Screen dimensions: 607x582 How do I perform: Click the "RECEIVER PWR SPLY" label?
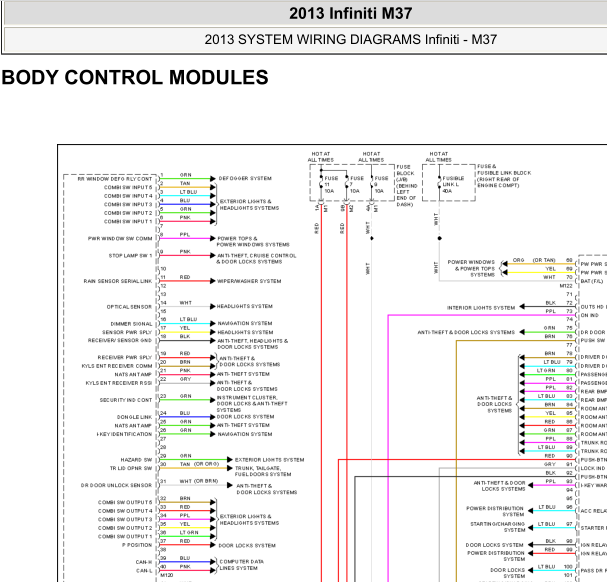[x=125, y=357]
